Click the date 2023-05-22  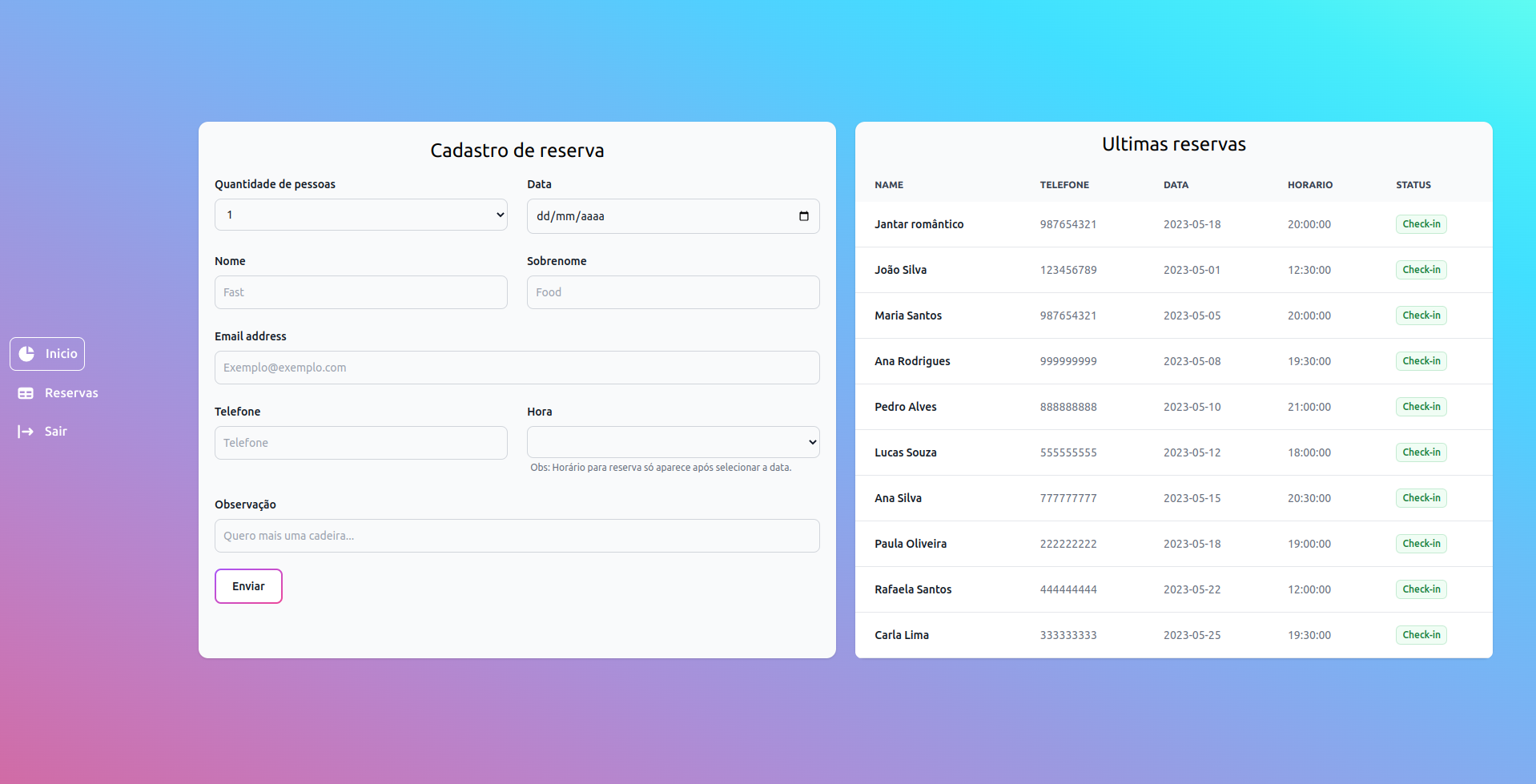point(1192,589)
